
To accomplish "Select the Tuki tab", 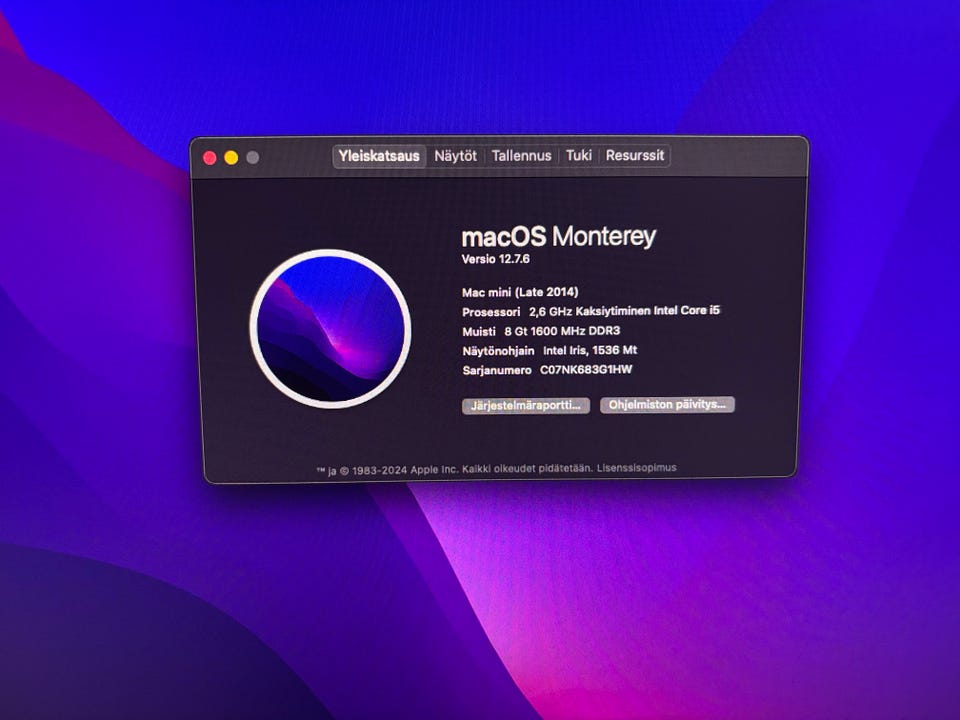I will click(x=579, y=156).
